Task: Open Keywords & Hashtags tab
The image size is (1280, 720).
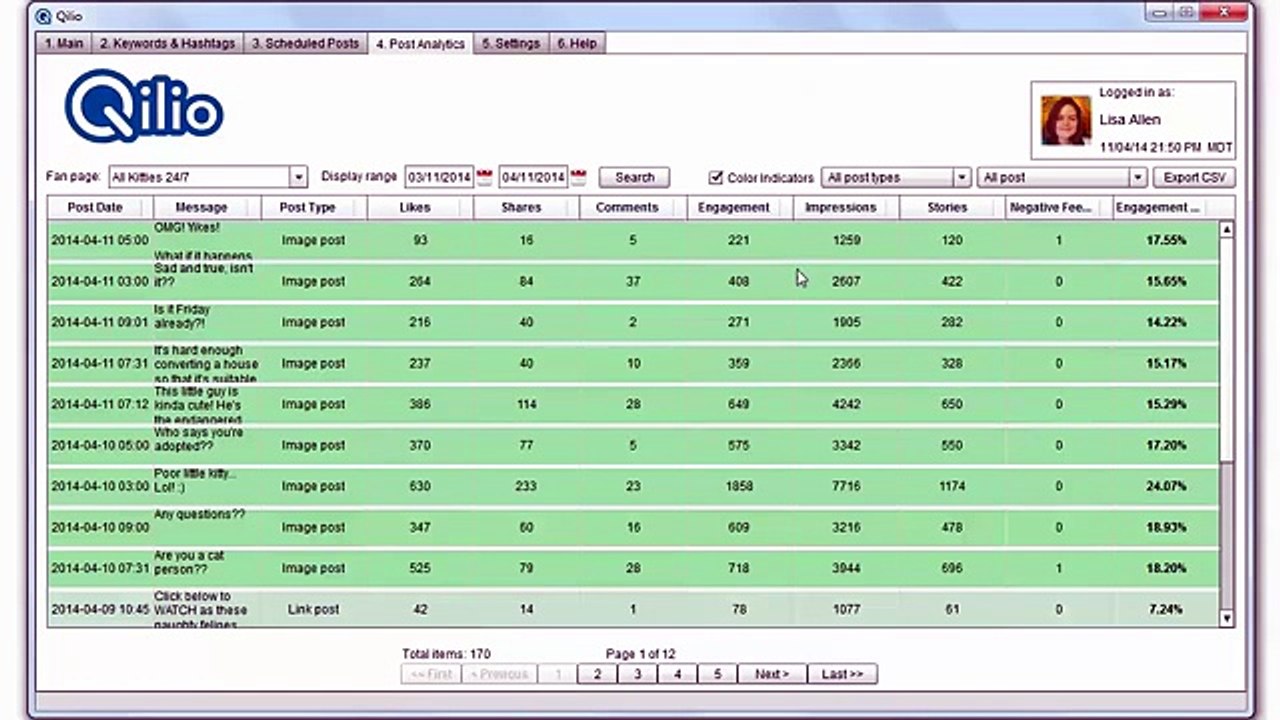Action: click(167, 44)
